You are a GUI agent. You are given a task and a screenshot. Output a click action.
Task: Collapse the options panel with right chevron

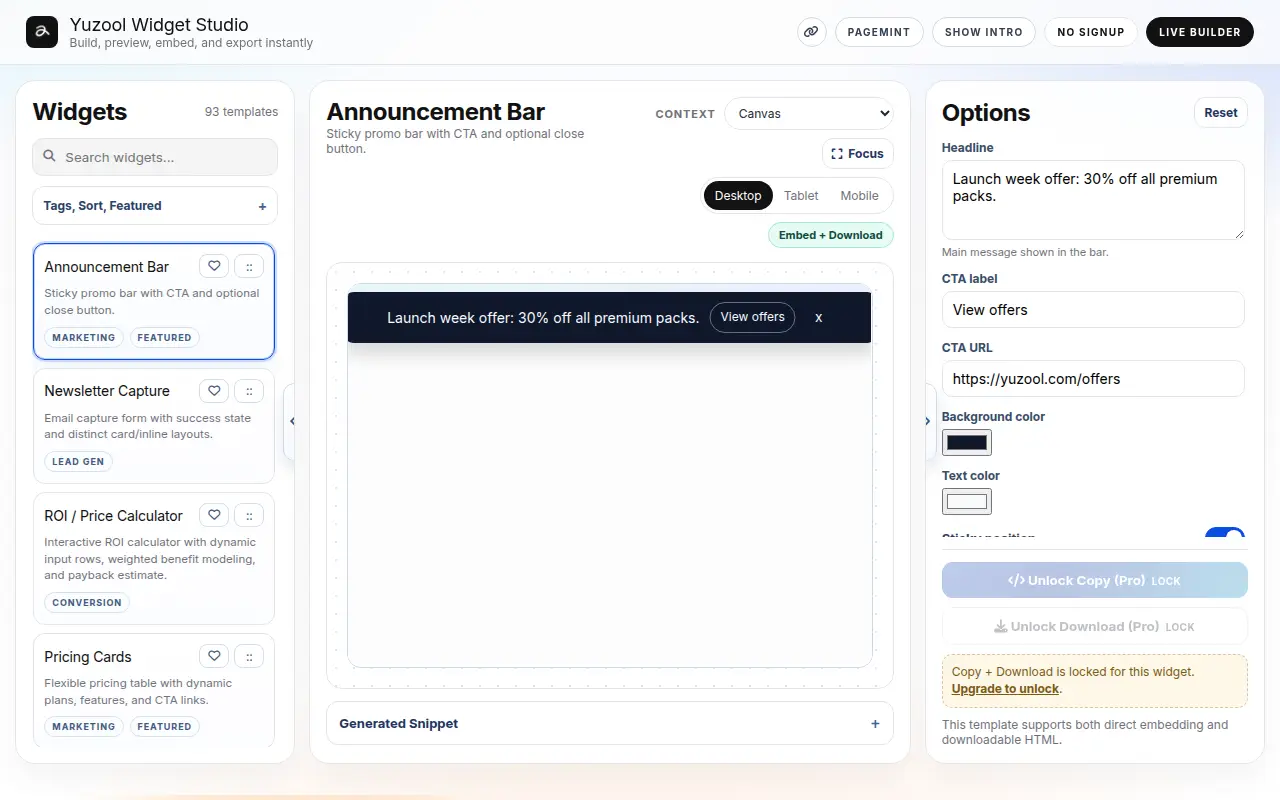click(x=928, y=421)
